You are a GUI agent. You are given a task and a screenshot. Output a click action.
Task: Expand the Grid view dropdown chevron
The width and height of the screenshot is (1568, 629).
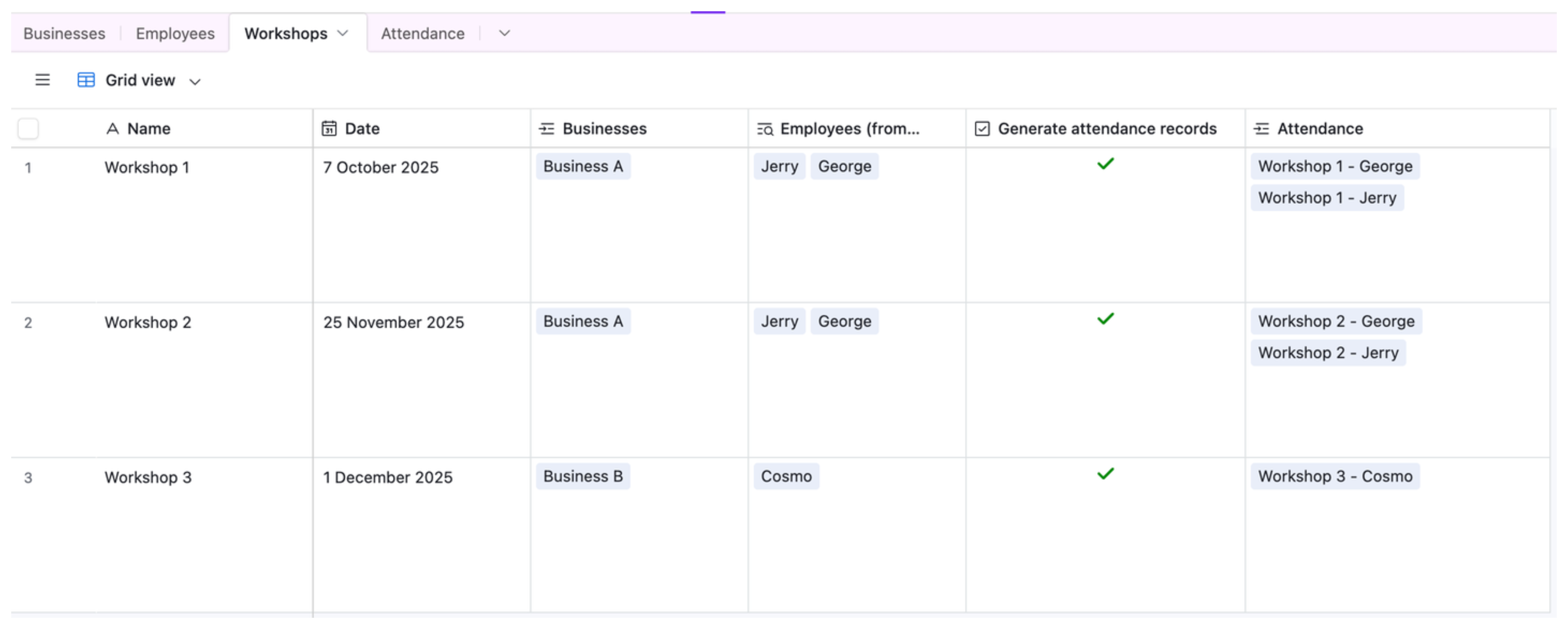click(x=195, y=82)
